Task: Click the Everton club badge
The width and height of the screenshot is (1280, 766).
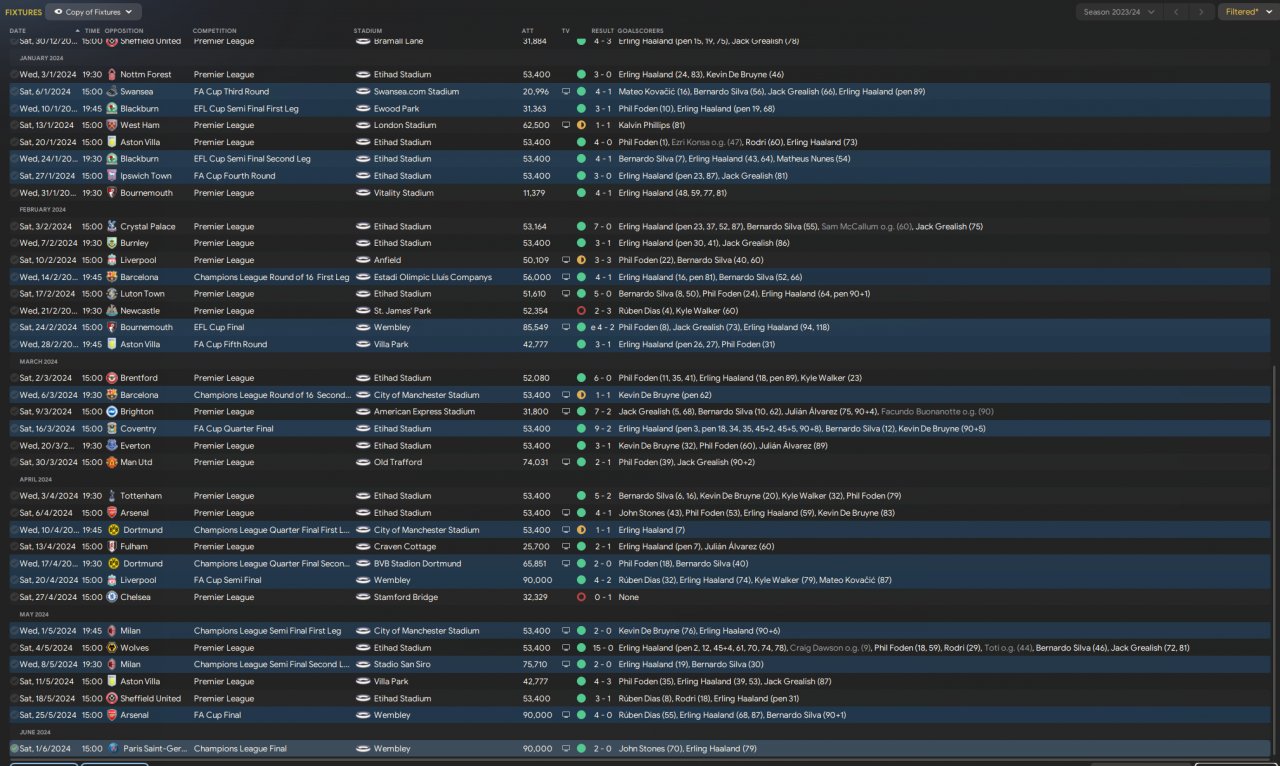Action: pyautogui.click(x=112, y=446)
